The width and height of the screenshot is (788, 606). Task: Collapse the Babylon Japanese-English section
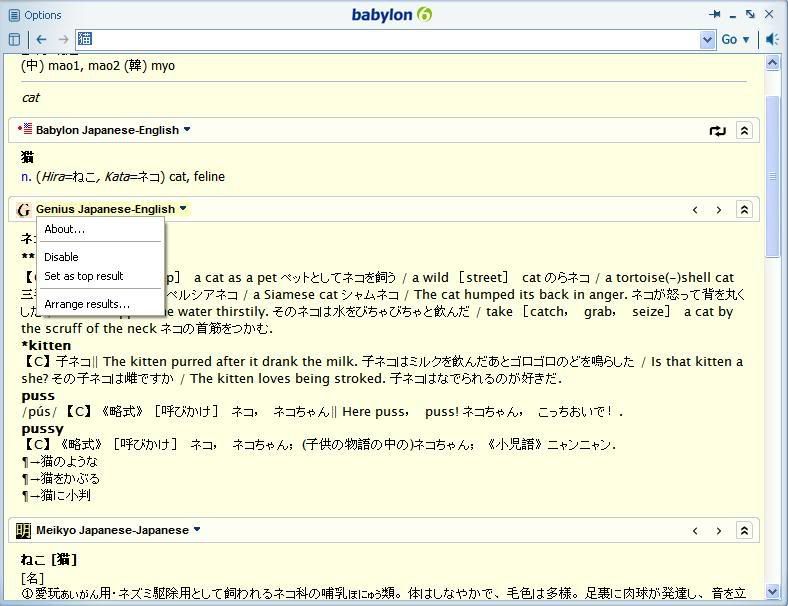pyautogui.click(x=744, y=131)
